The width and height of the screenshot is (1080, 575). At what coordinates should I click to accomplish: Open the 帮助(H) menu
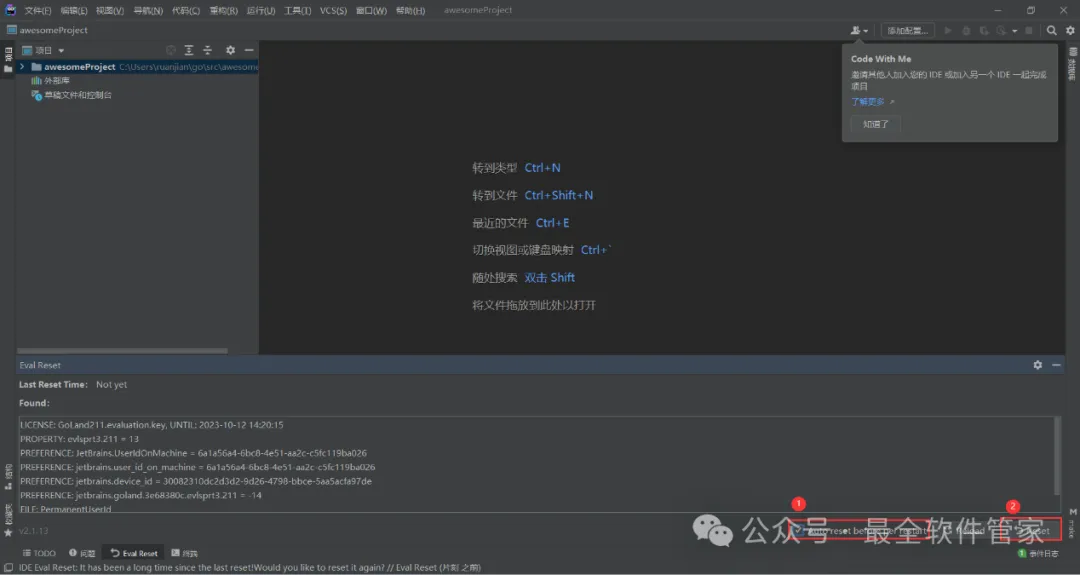point(411,10)
